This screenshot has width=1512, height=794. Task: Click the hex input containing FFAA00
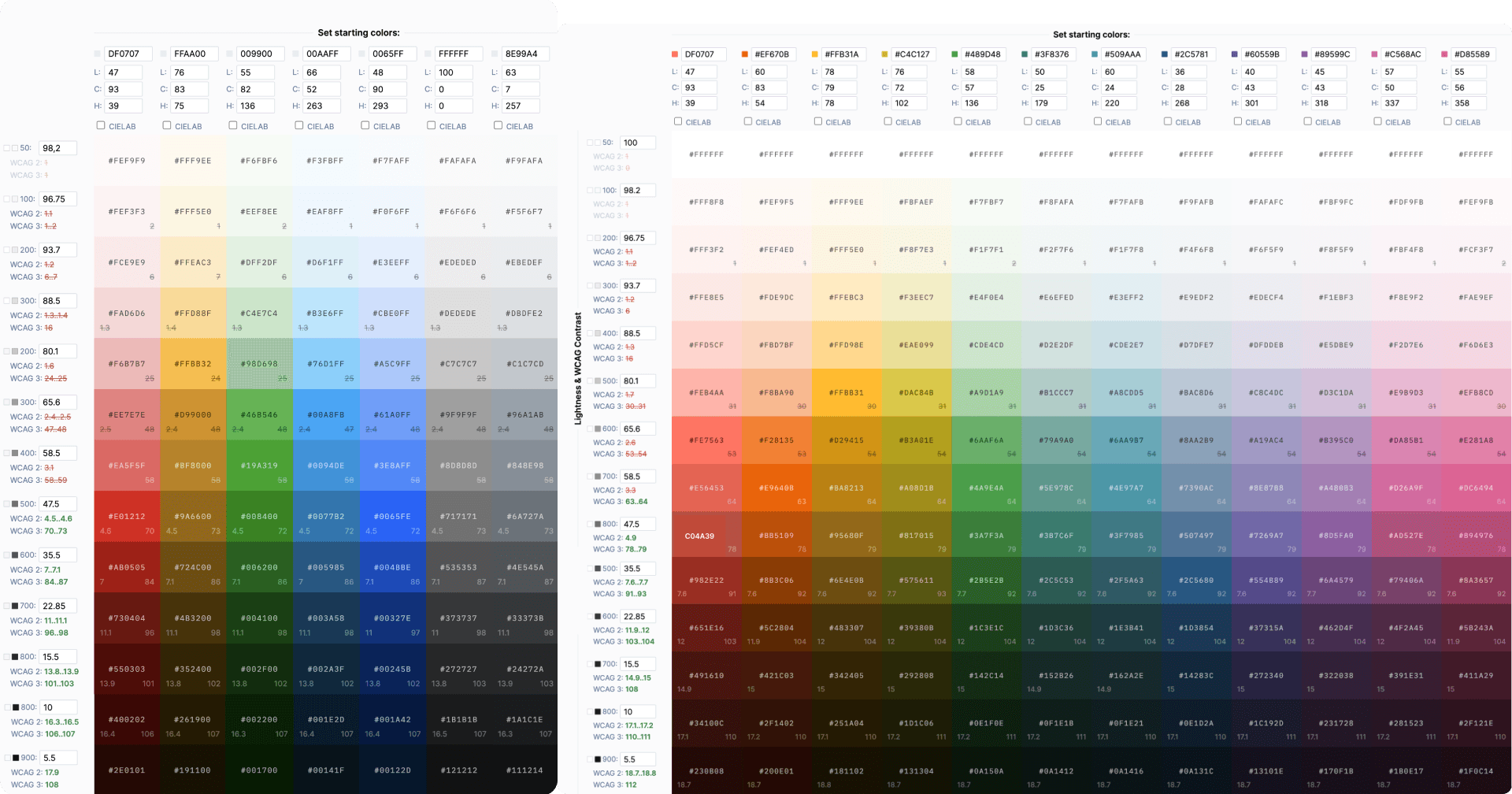[192, 54]
